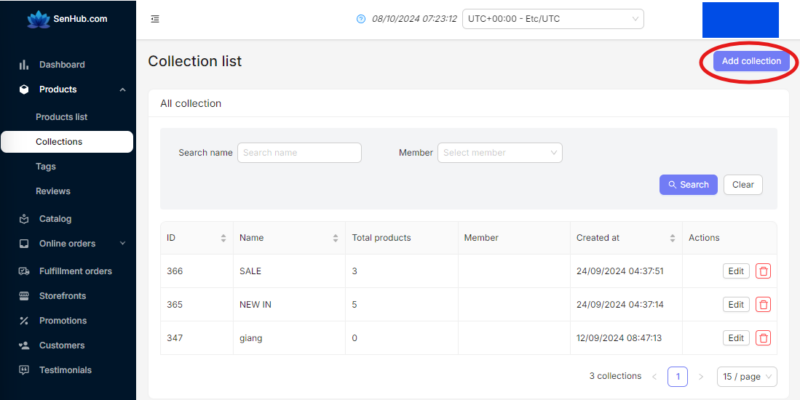This screenshot has height=400, width=800.
Task: Sort the table by the ID column arrows
Action: [223, 238]
